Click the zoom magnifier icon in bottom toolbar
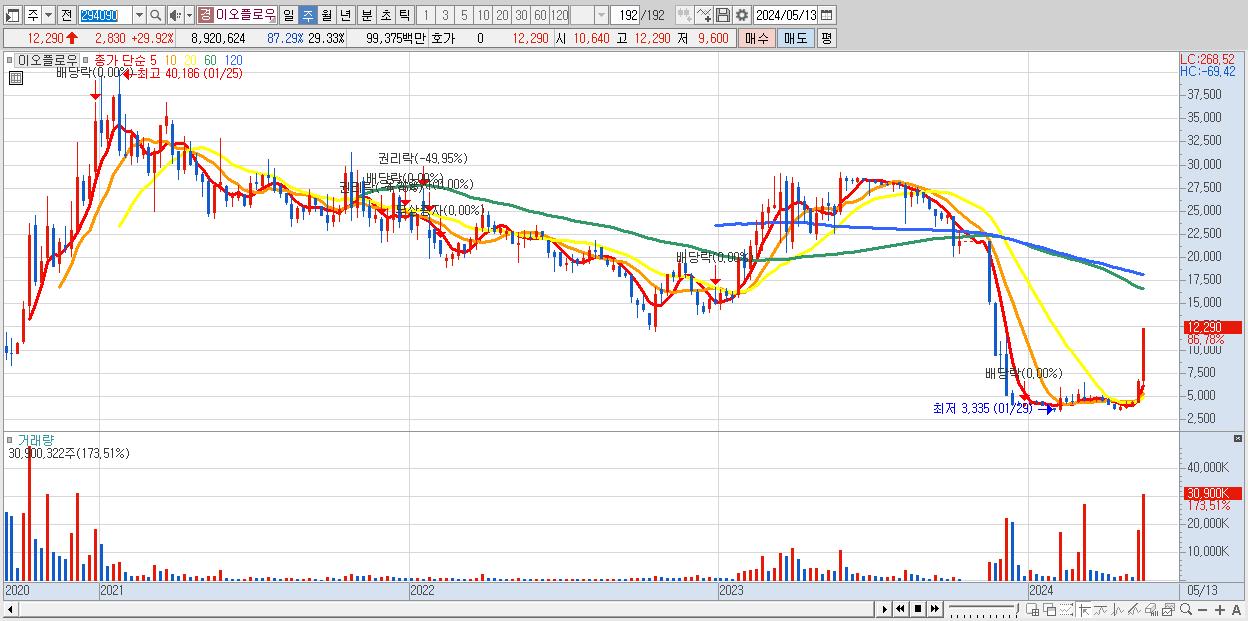 [1186, 610]
